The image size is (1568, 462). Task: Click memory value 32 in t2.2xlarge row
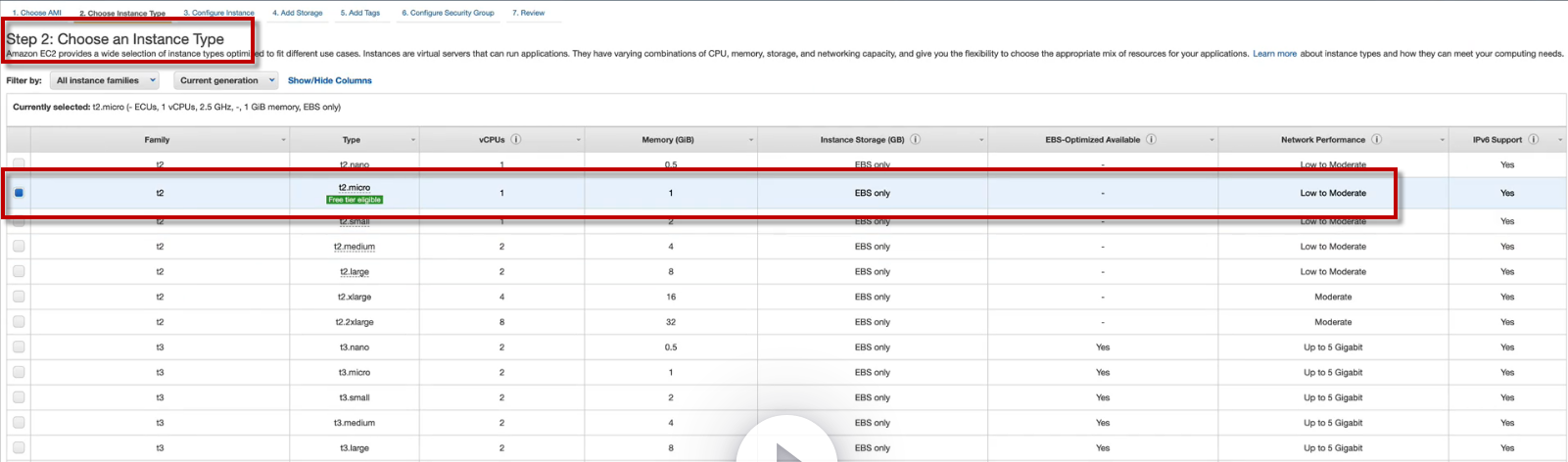coord(671,322)
